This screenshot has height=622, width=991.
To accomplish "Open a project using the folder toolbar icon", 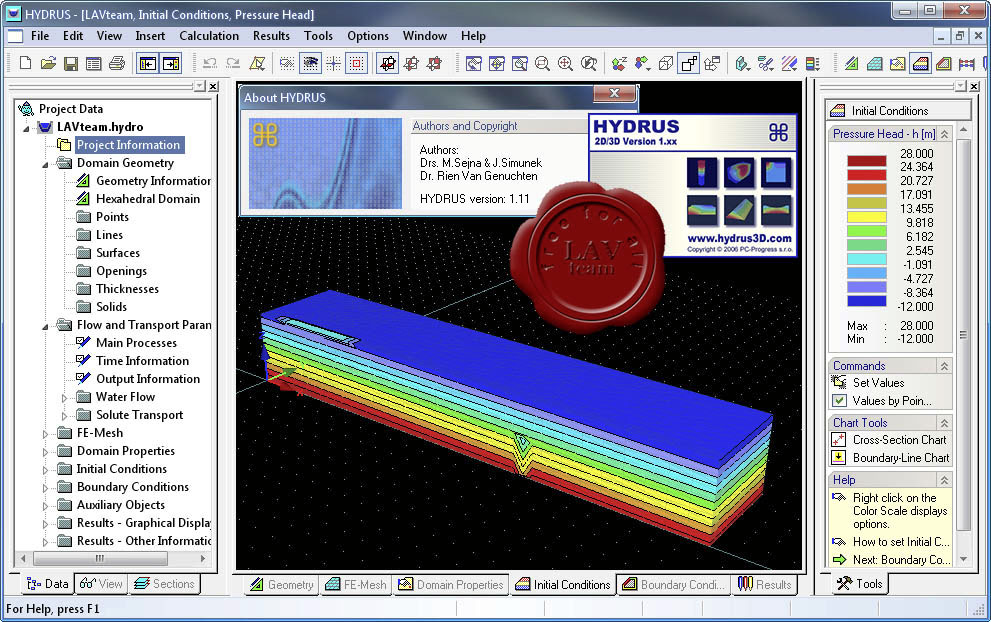I will pos(48,63).
